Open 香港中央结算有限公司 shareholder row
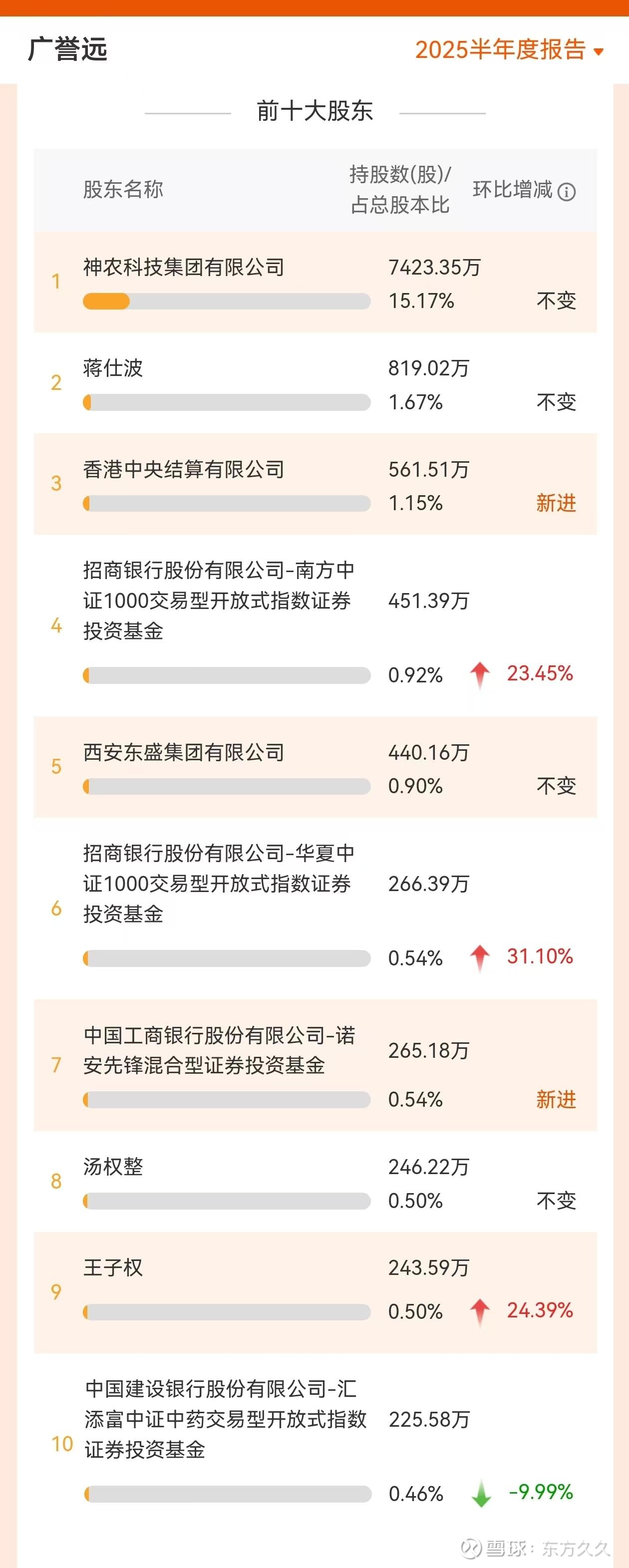 click(315, 485)
